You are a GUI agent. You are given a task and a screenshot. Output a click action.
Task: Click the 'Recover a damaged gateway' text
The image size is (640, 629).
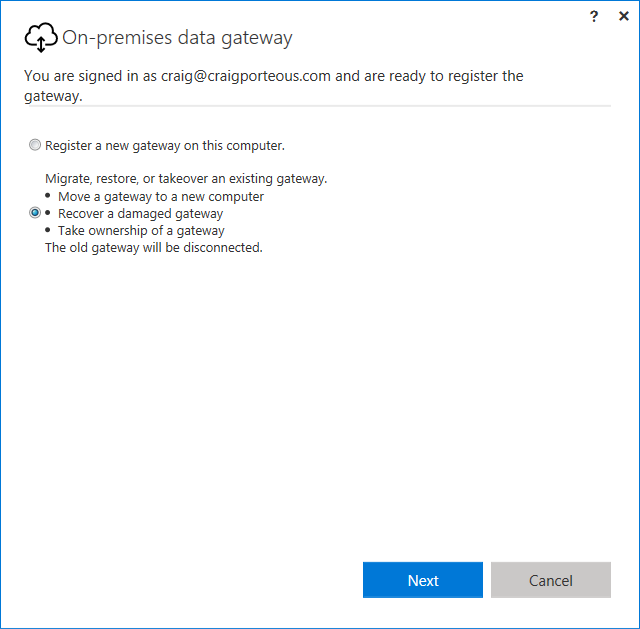tap(140, 214)
